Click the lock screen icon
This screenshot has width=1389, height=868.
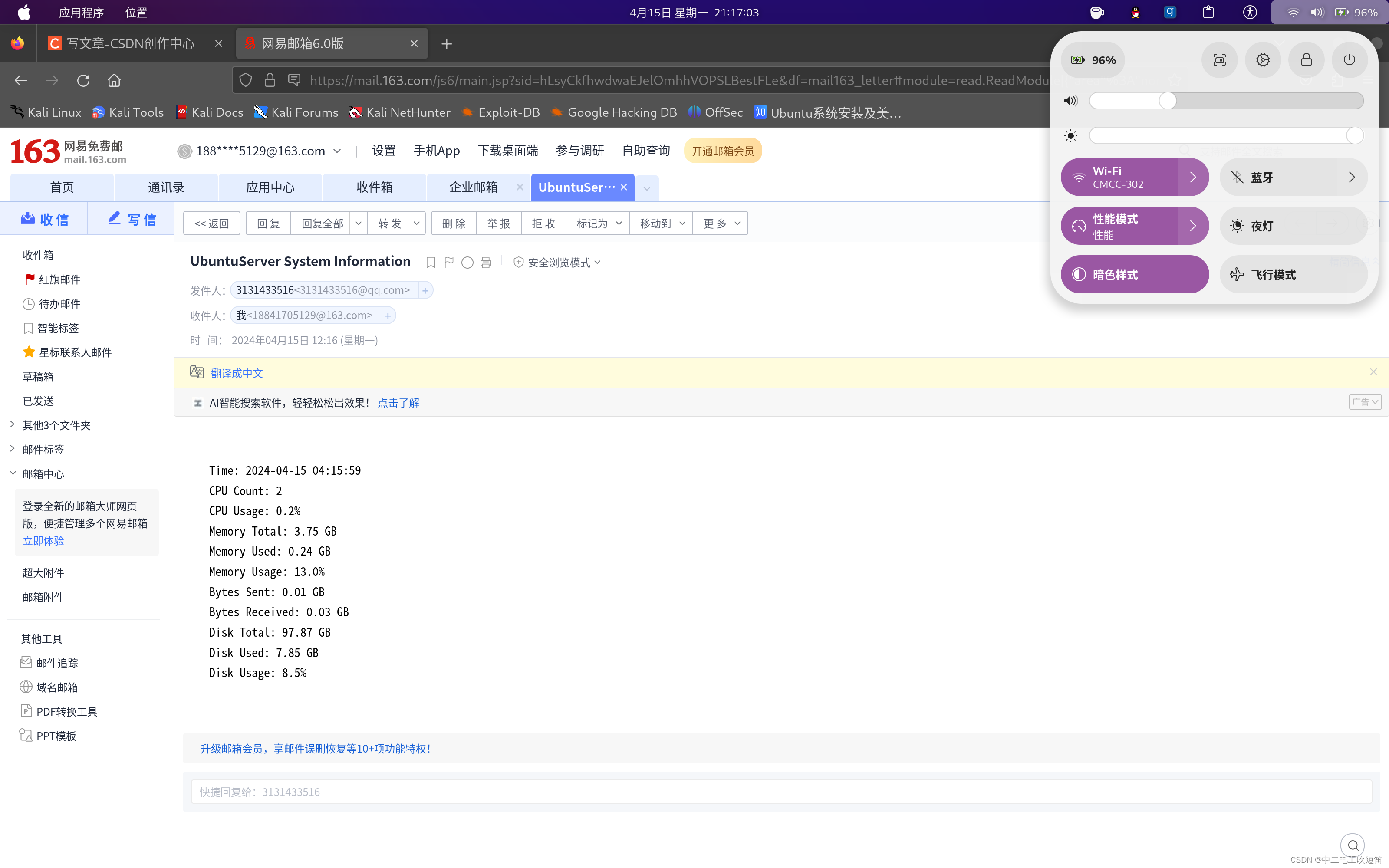tap(1306, 60)
